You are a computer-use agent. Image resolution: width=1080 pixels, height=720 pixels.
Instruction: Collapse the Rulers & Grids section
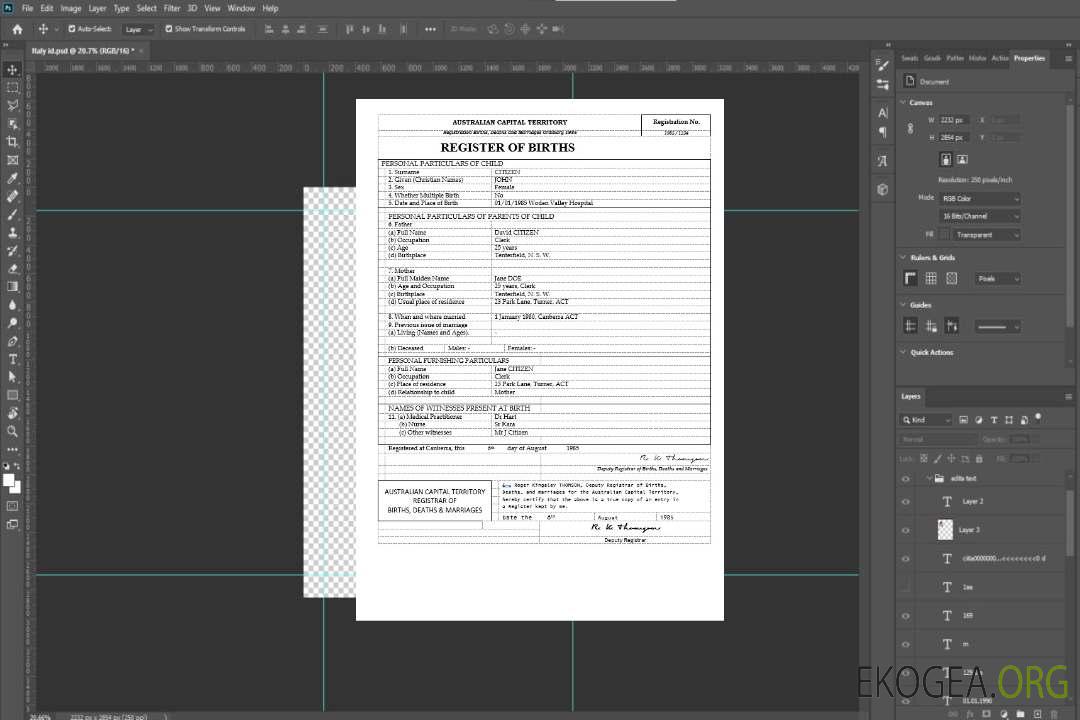[x=902, y=258]
